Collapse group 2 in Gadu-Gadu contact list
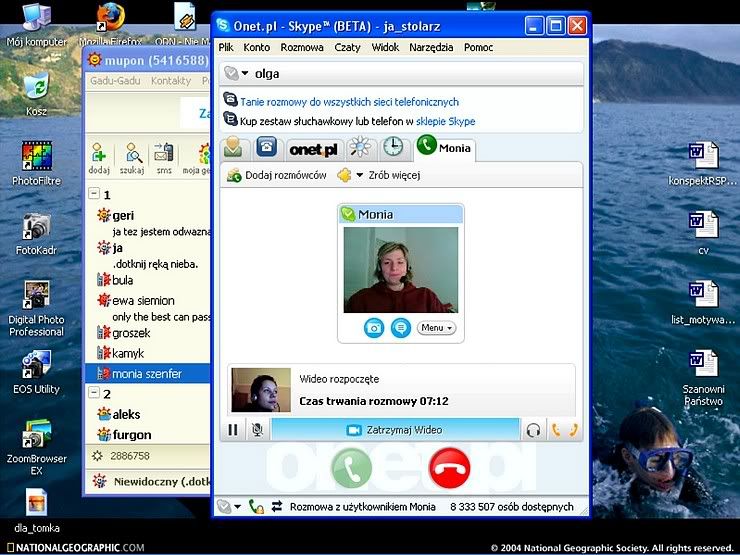Screen dimensions: 740x555 [94, 392]
